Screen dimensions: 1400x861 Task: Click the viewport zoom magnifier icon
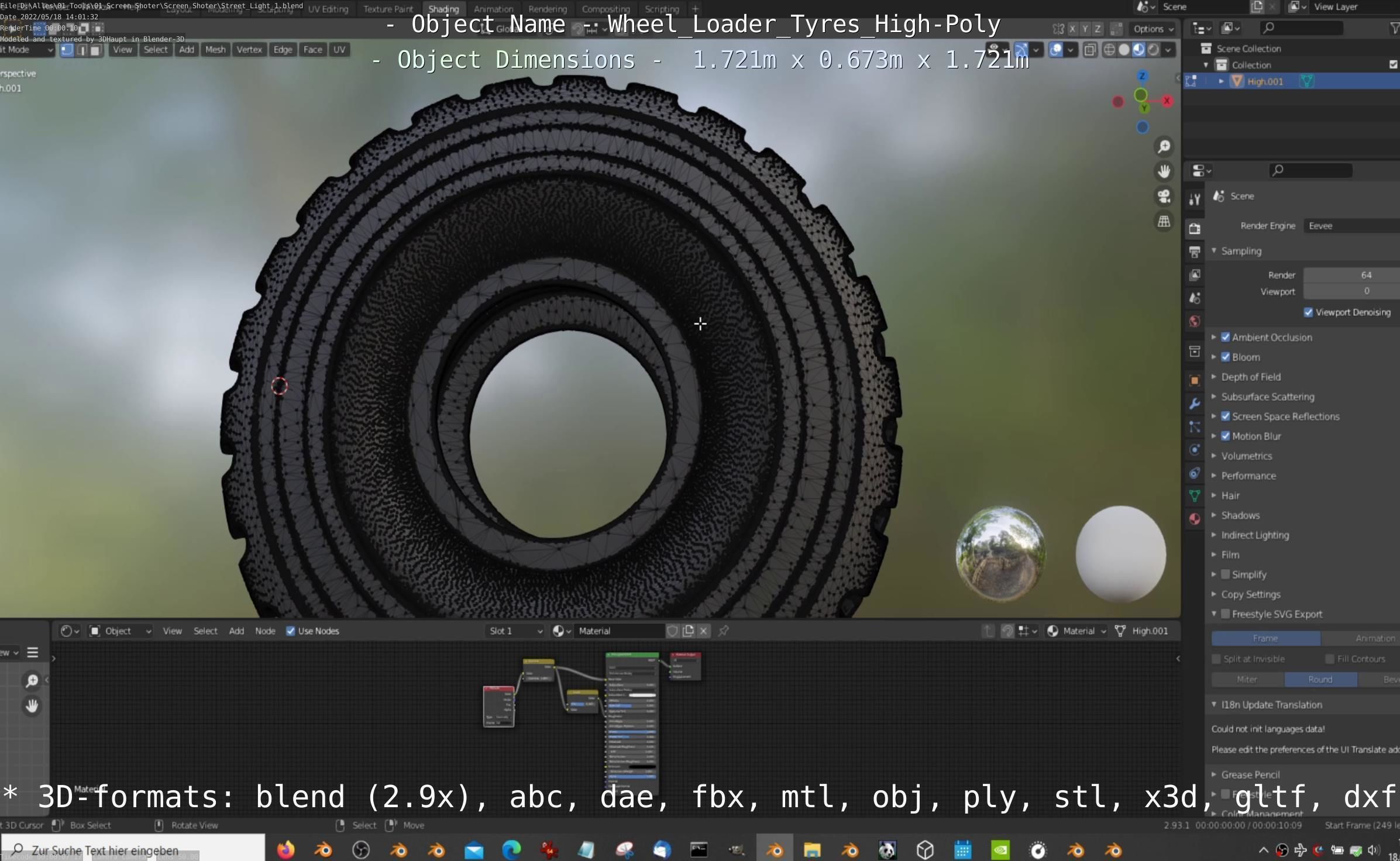pyautogui.click(x=1164, y=146)
